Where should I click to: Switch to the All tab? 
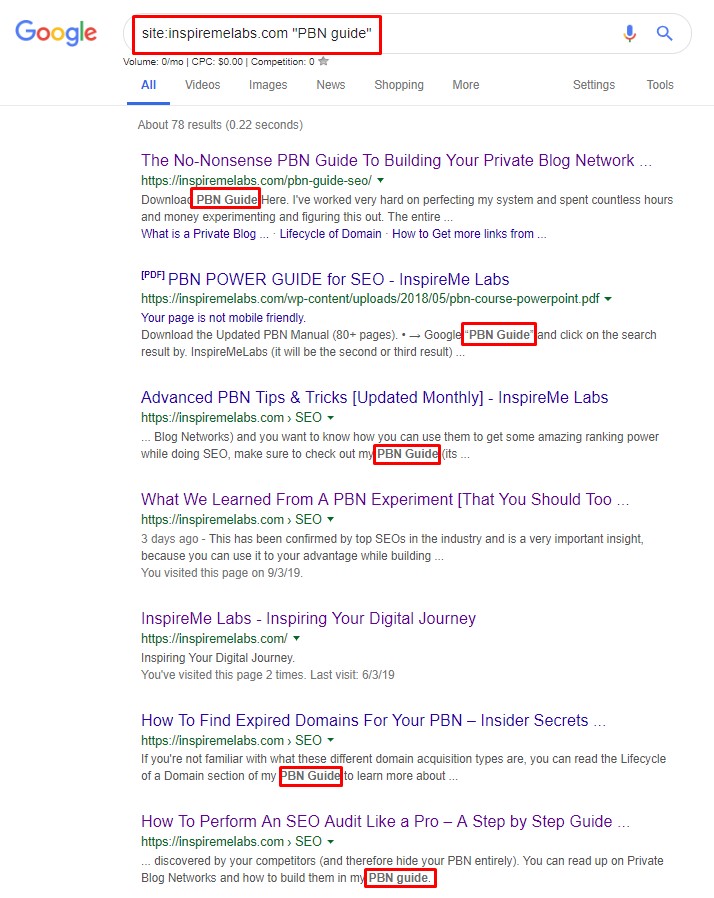(x=148, y=85)
